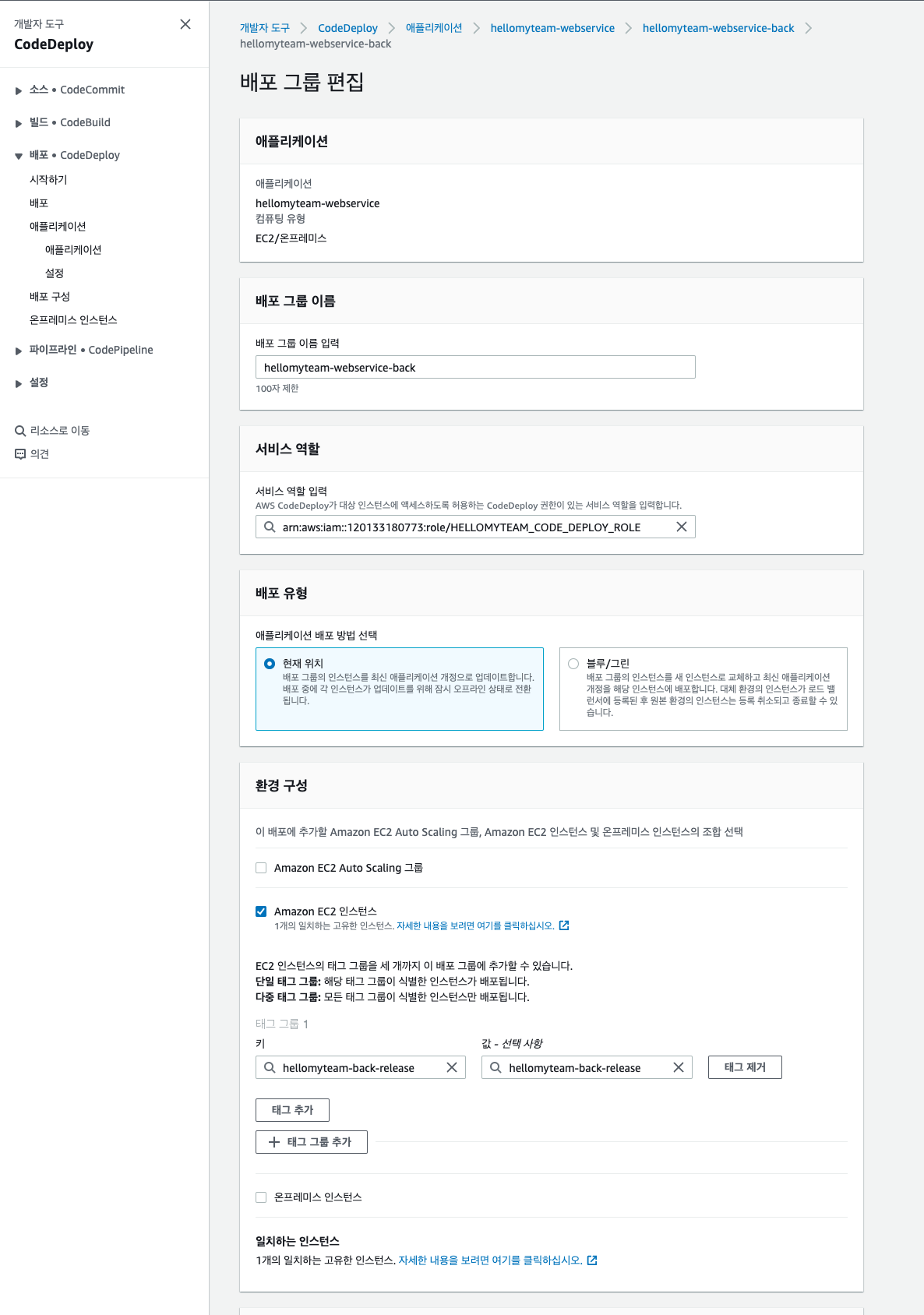Screen dimensions: 924x1315
Task: Open the 의견 feedback link text
Action: click(40, 453)
